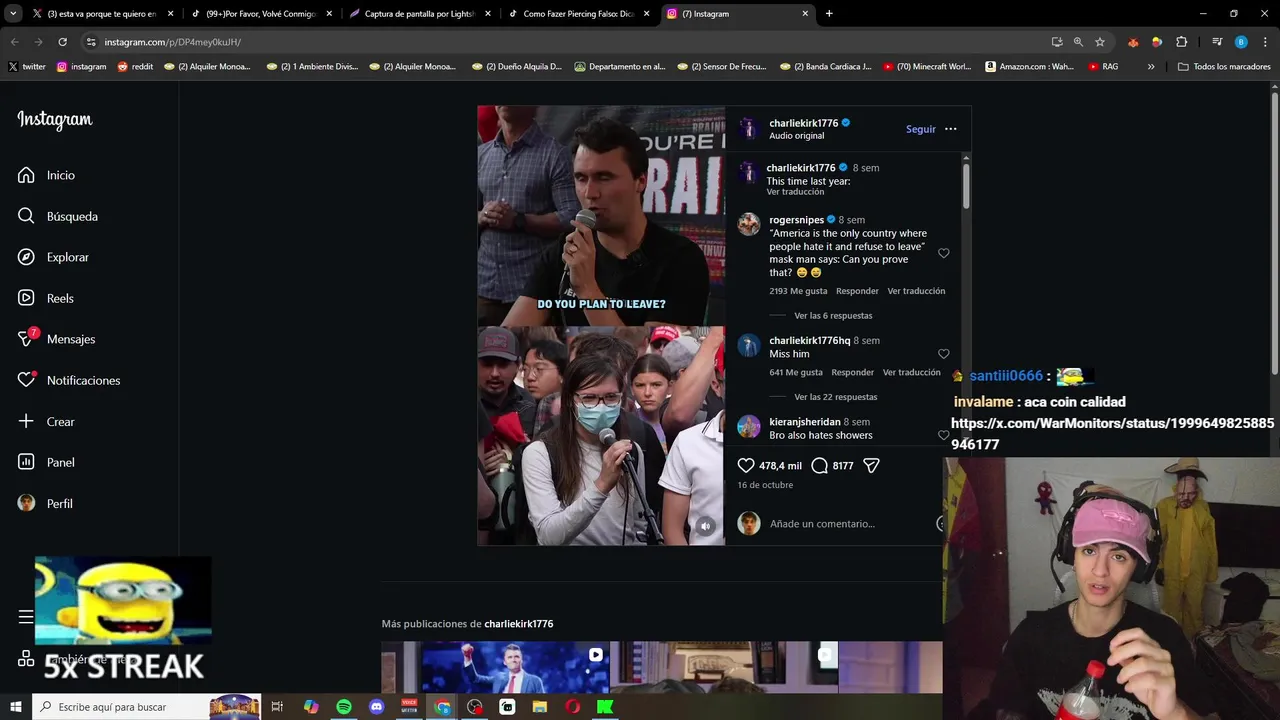Open rogersnipes profile from comment
1280x720 pixels.
pyautogui.click(x=796, y=220)
